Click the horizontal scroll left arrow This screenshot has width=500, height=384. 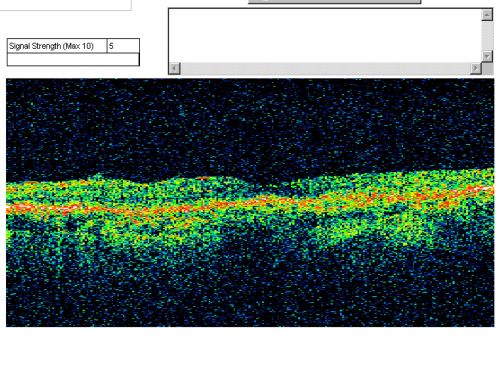[x=175, y=68]
